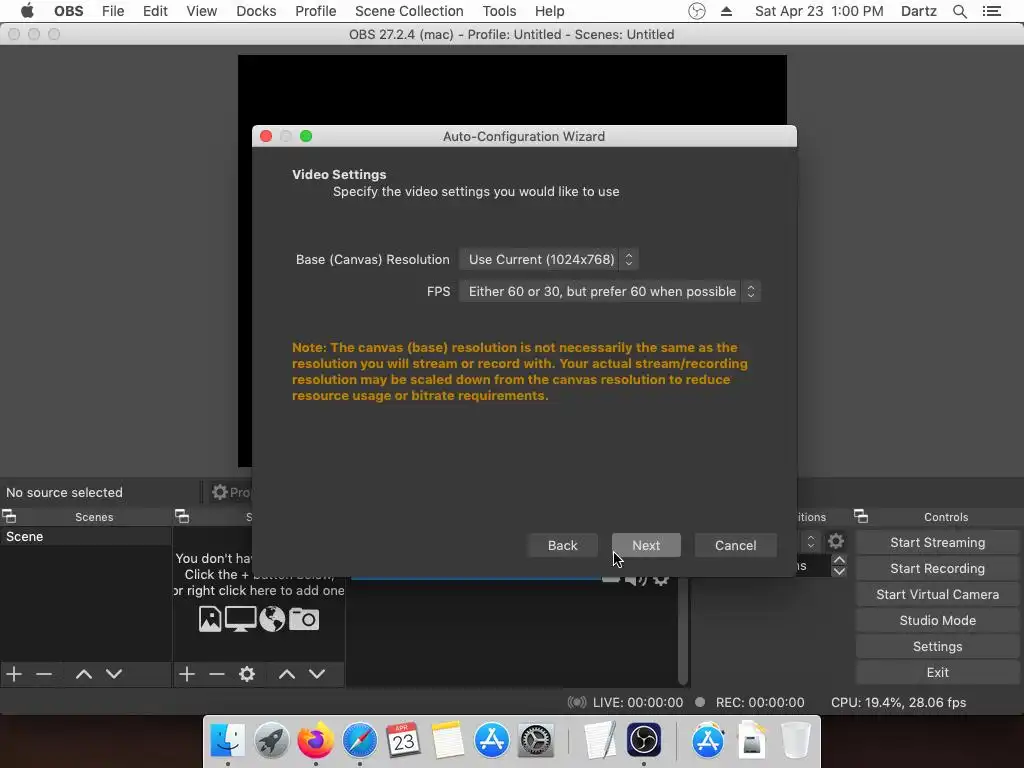The image size is (1024, 768).
Task: Open Launchpad rocket icon in Dock
Action: pyautogui.click(x=272, y=741)
